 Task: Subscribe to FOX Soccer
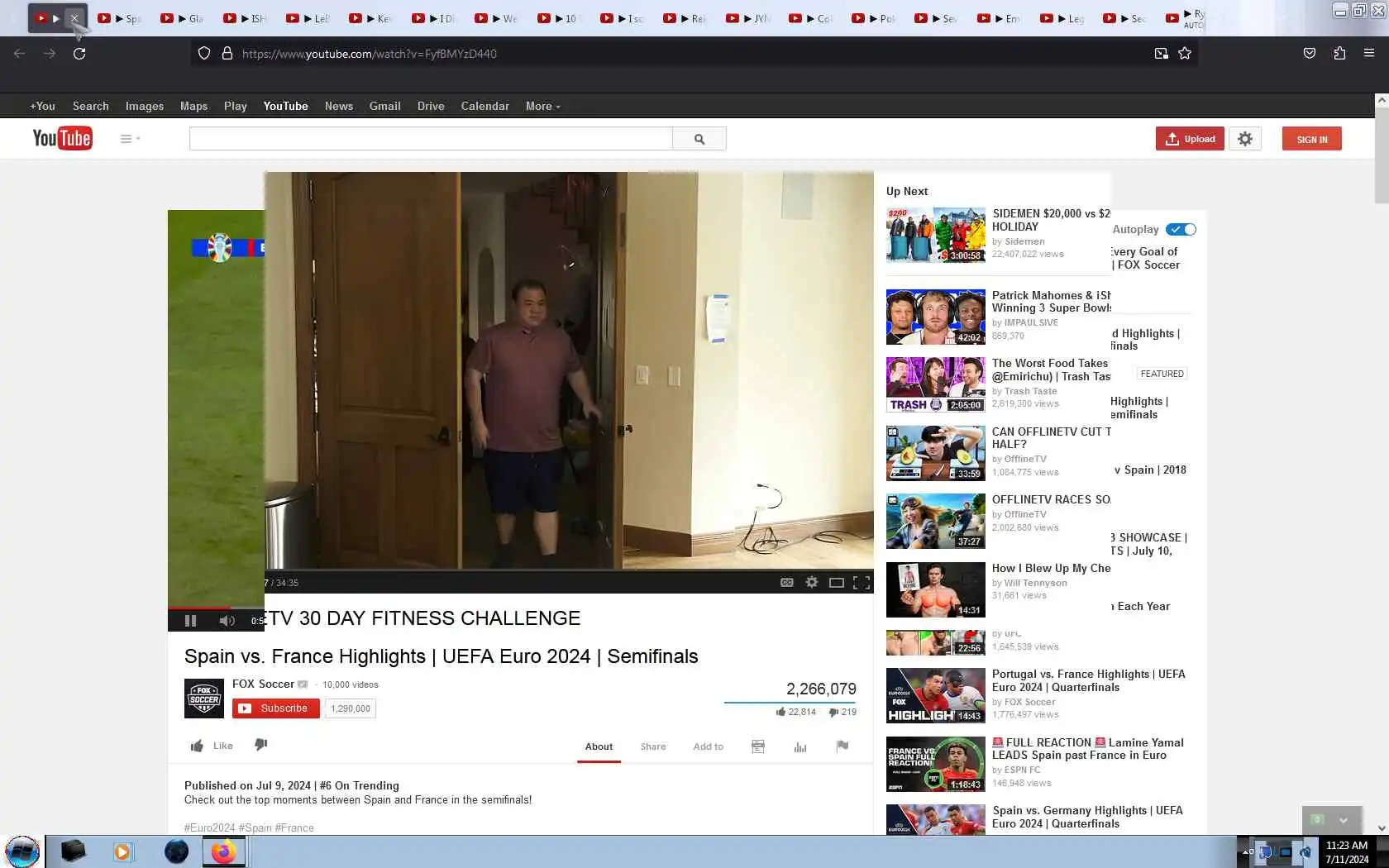(275, 708)
